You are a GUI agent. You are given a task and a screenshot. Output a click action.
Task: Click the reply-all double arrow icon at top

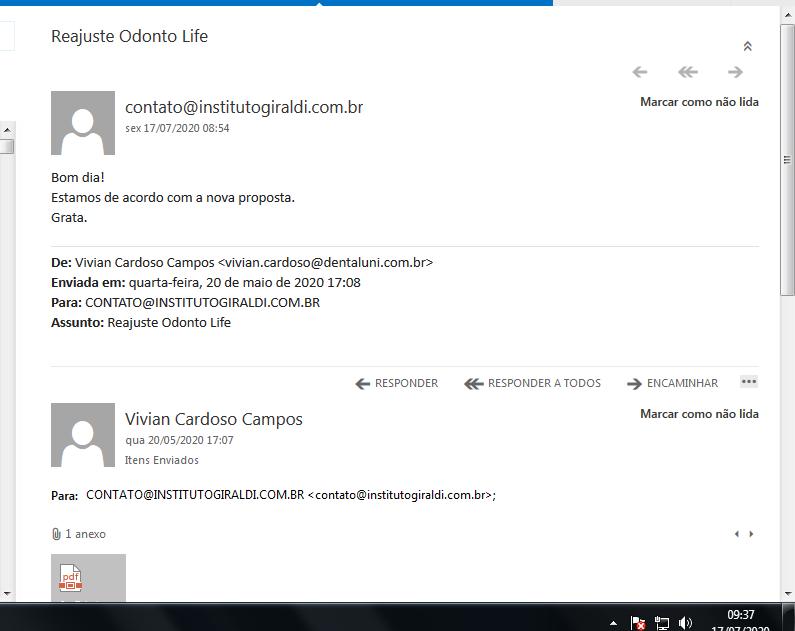point(688,72)
